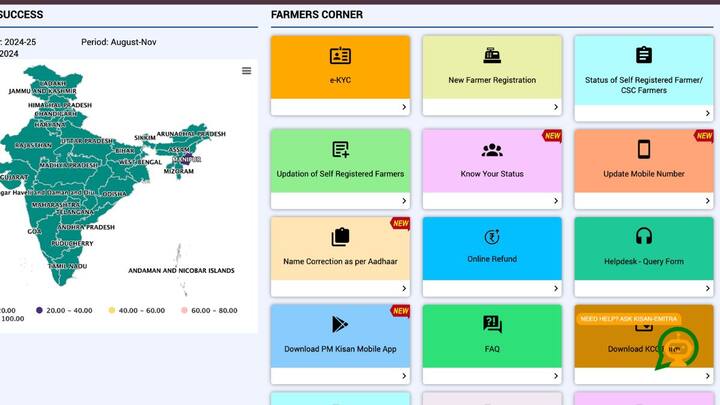Expand the Know Your Status card arrow
The width and height of the screenshot is (720, 405).
(x=556, y=201)
